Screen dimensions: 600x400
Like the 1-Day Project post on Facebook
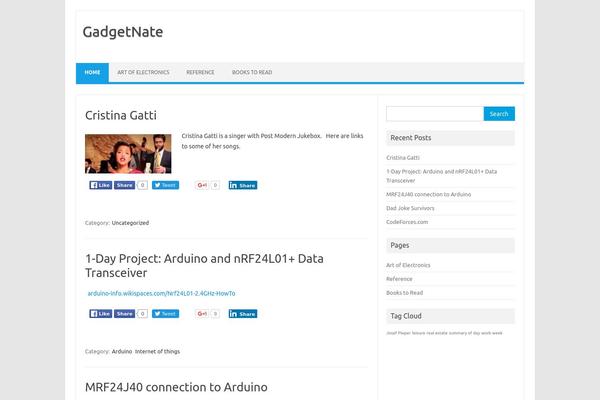[100, 313]
